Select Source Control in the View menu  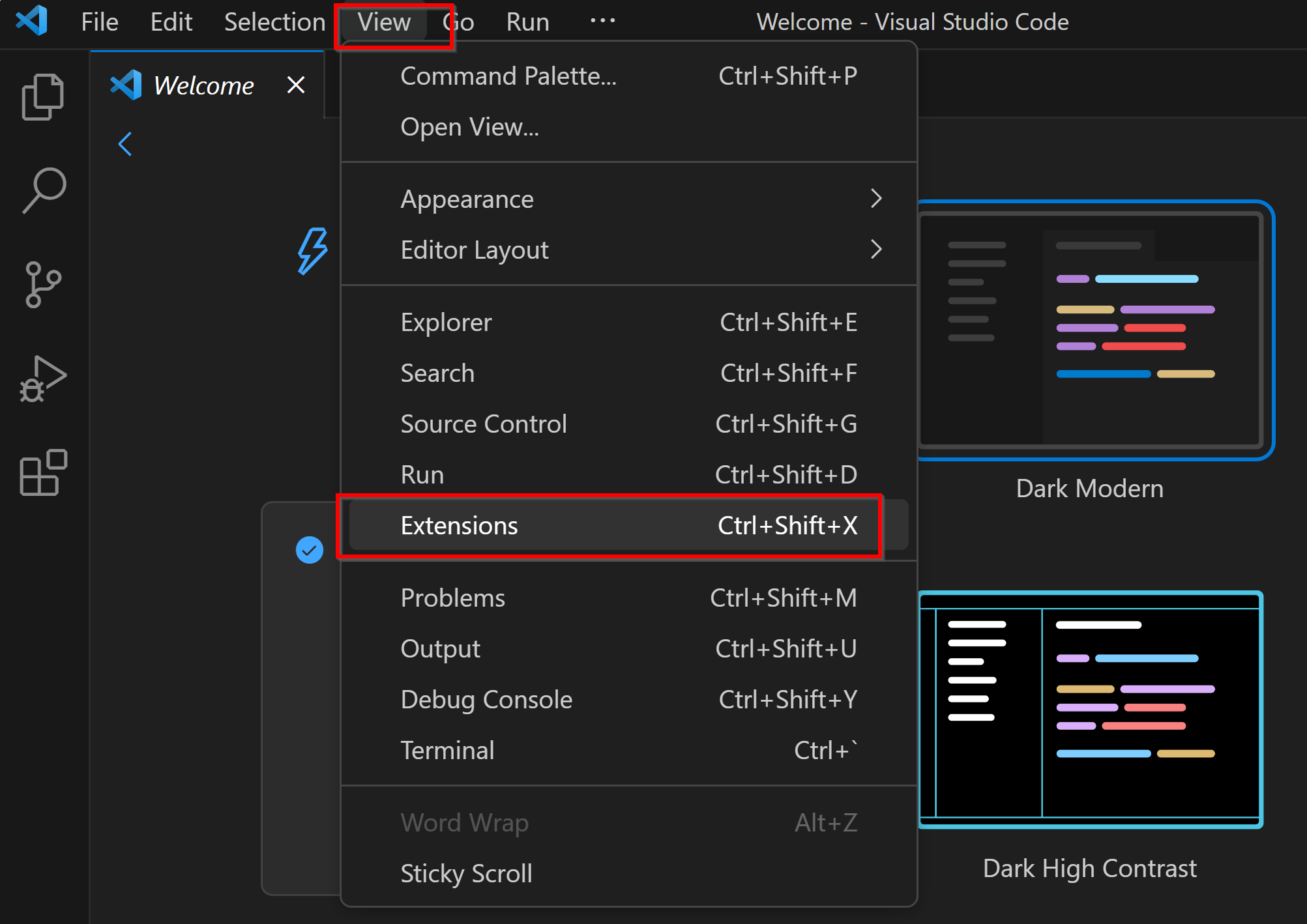pos(629,424)
